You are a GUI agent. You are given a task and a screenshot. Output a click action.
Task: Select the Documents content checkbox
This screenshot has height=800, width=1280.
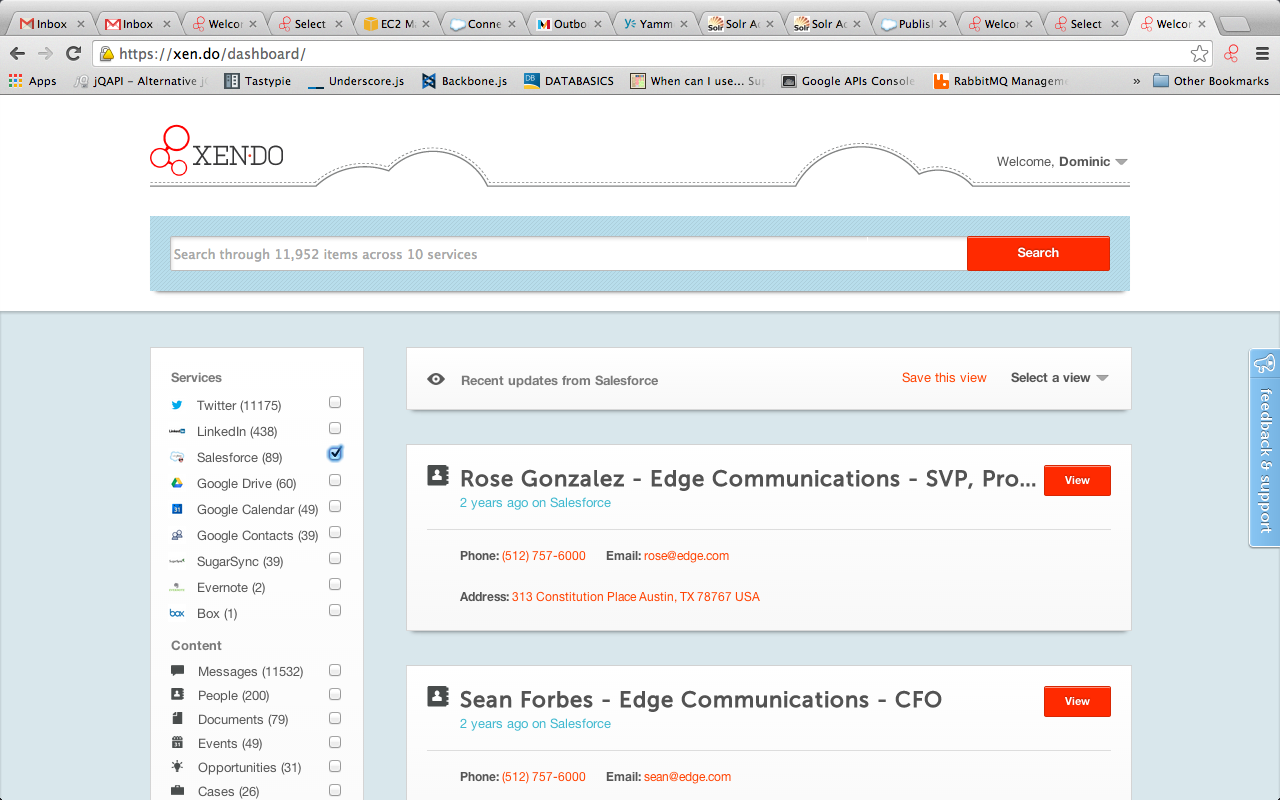[x=335, y=718]
